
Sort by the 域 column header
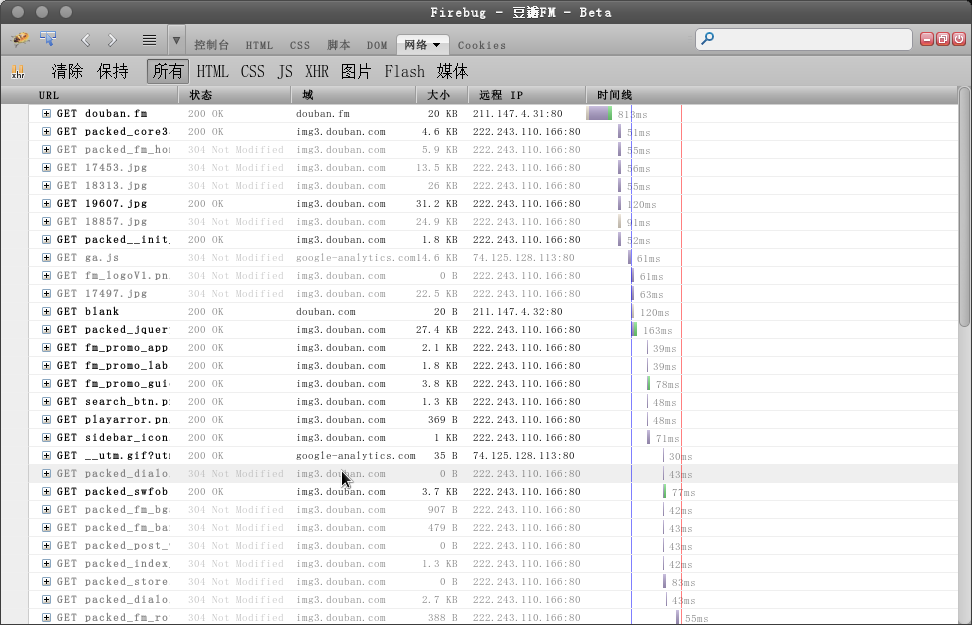point(354,95)
